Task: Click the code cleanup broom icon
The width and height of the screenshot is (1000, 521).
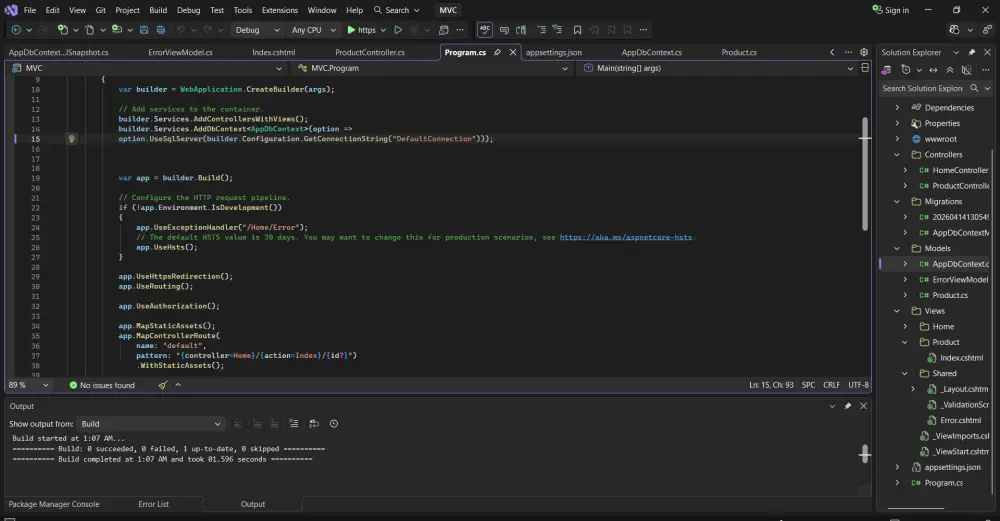Action: pos(163,385)
